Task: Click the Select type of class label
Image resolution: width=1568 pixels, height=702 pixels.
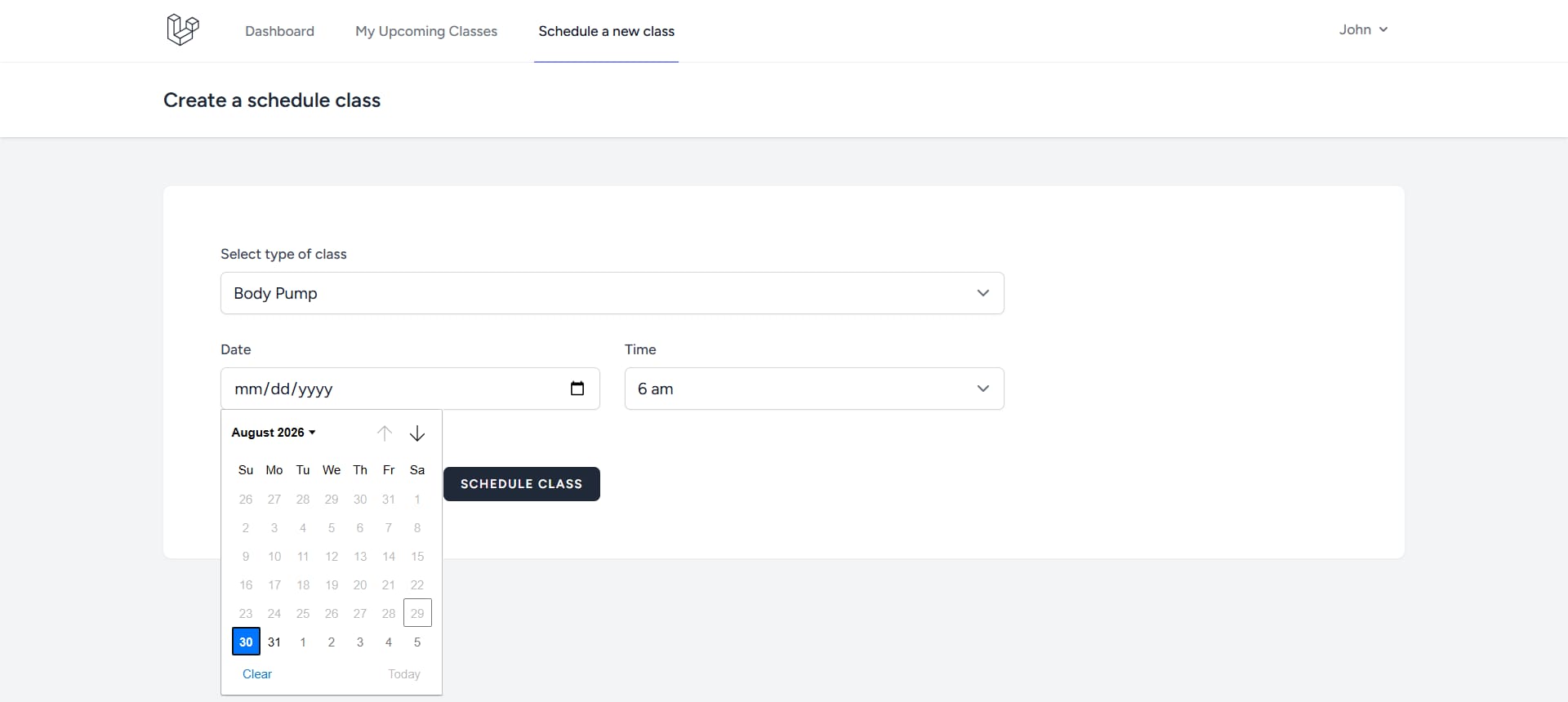Action: coord(283,254)
